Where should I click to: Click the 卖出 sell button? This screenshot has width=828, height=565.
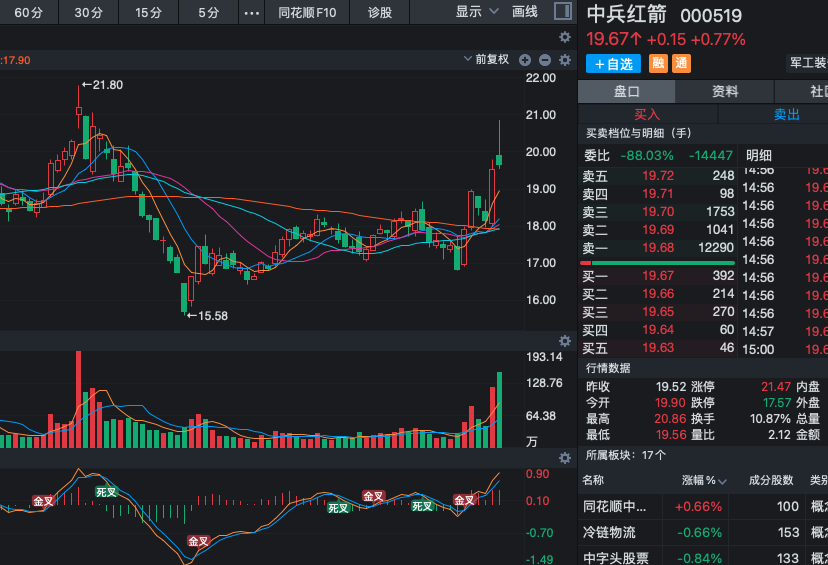pyautogui.click(x=787, y=114)
